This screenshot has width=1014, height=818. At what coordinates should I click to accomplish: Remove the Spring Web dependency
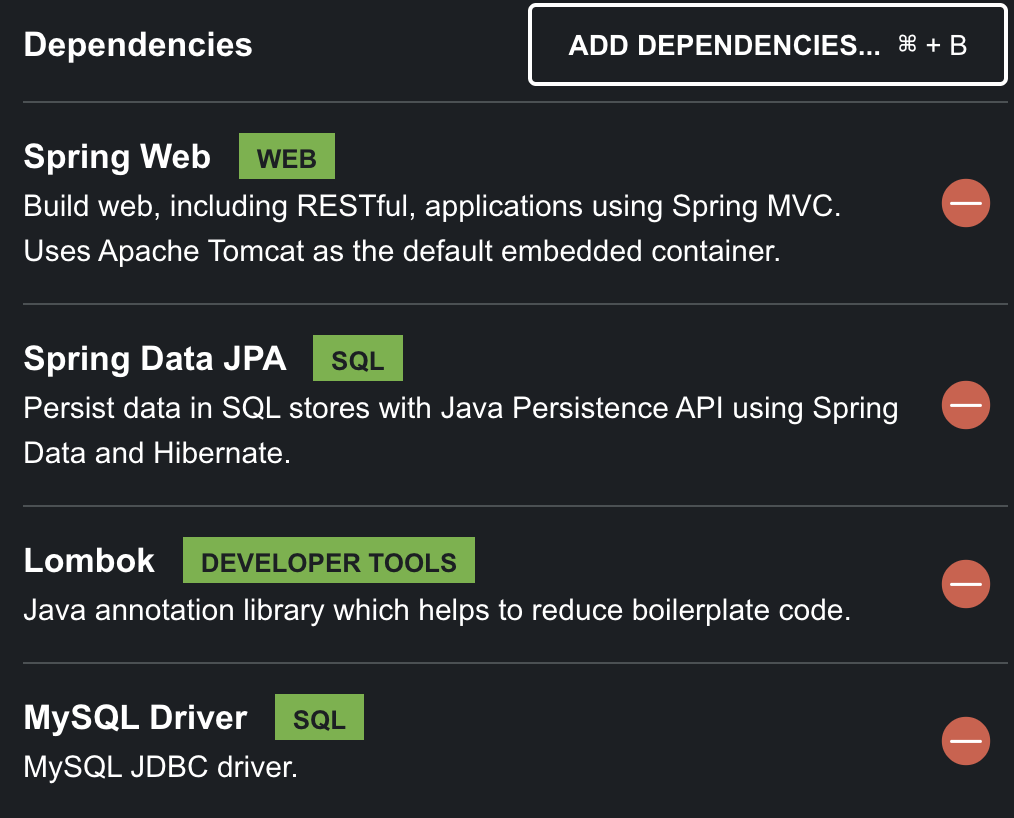(x=965, y=203)
